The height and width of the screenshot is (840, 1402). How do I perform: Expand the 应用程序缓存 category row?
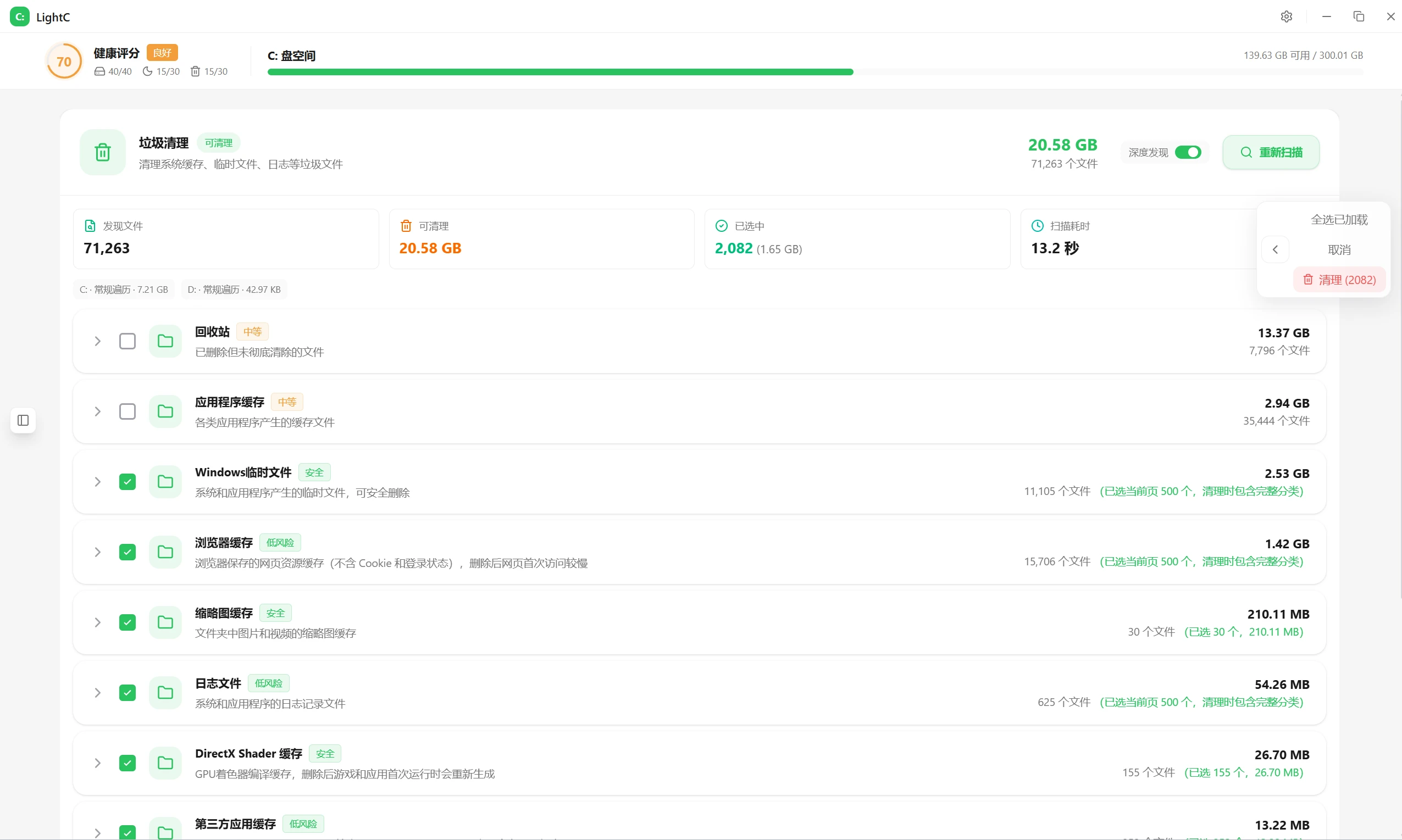click(97, 411)
